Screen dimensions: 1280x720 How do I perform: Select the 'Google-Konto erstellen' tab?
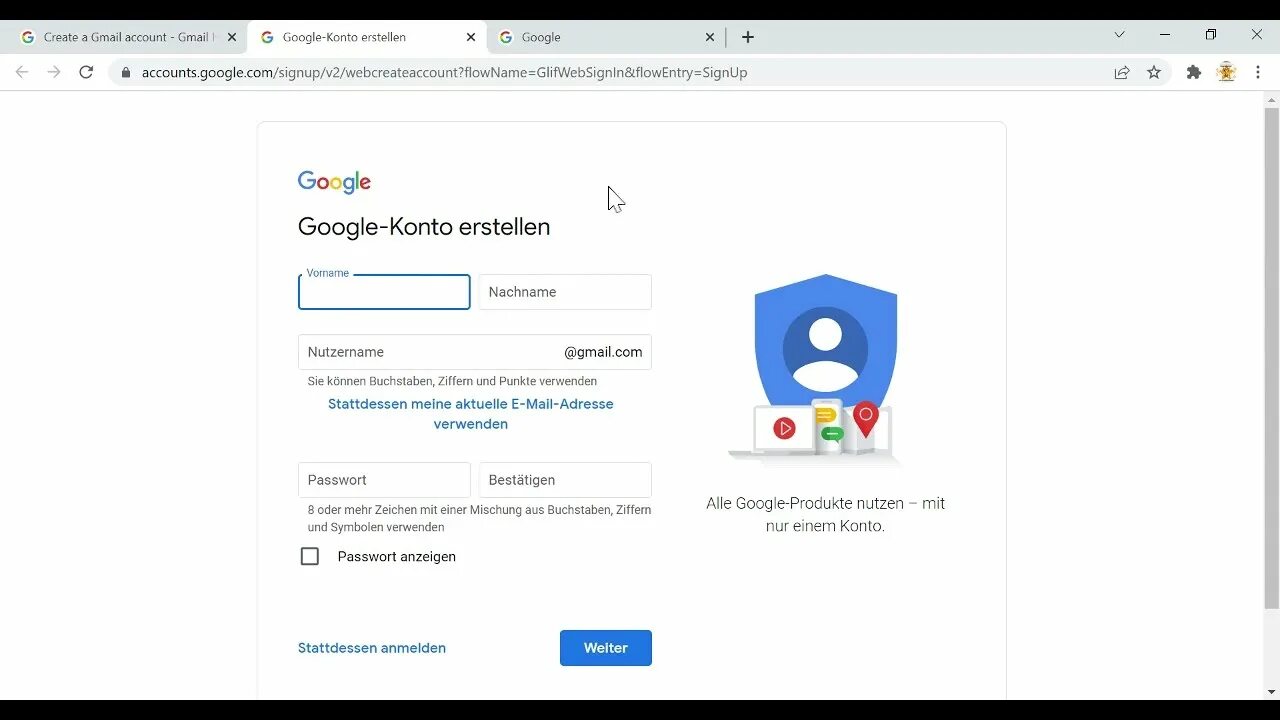pyautogui.click(x=366, y=37)
